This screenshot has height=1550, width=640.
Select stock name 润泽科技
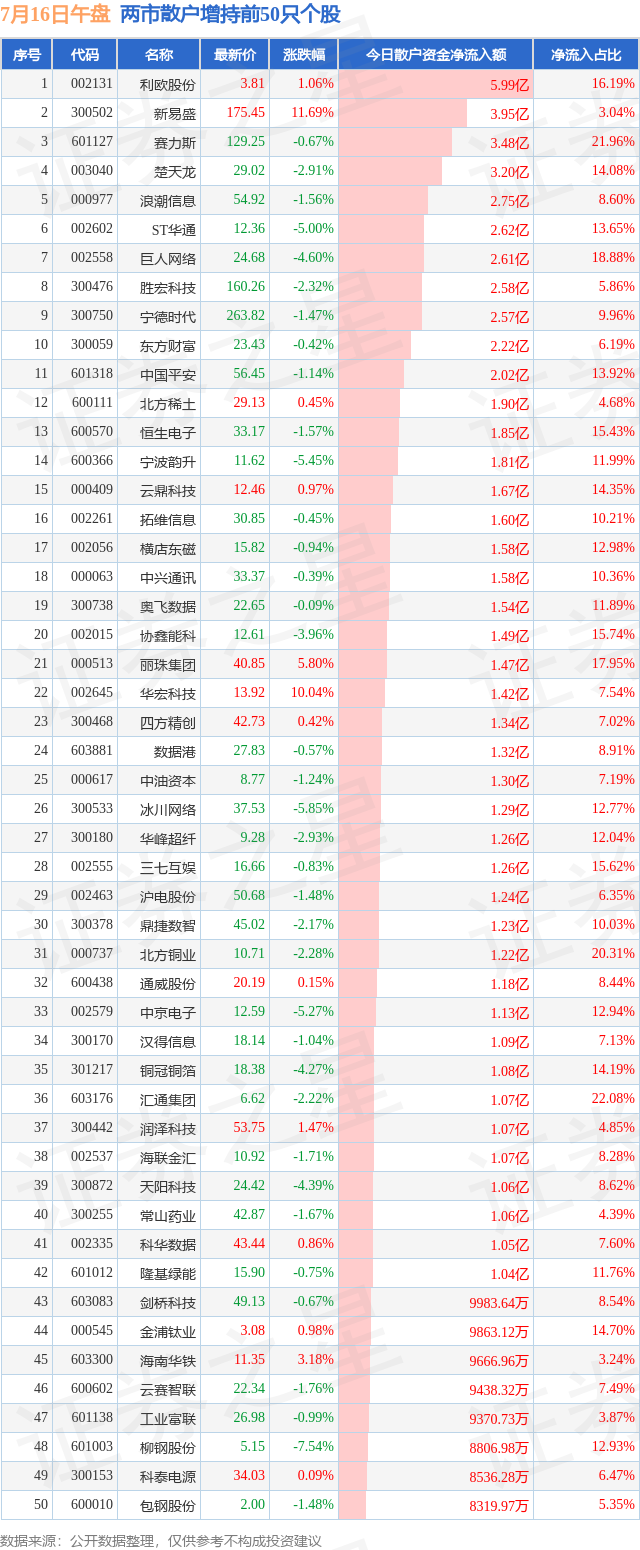point(168,1129)
